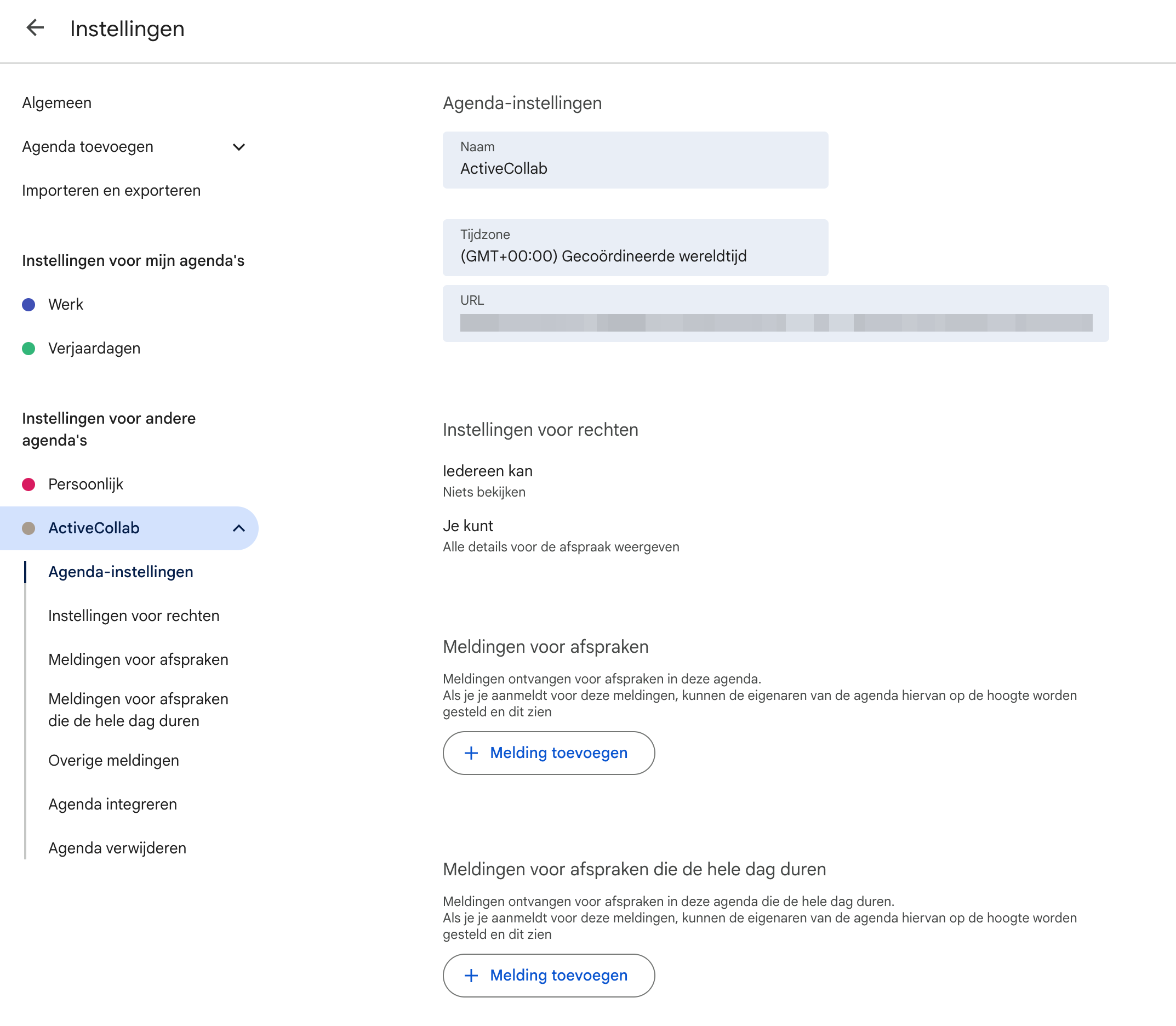Select the Persoonlijk calendar settings

click(86, 485)
